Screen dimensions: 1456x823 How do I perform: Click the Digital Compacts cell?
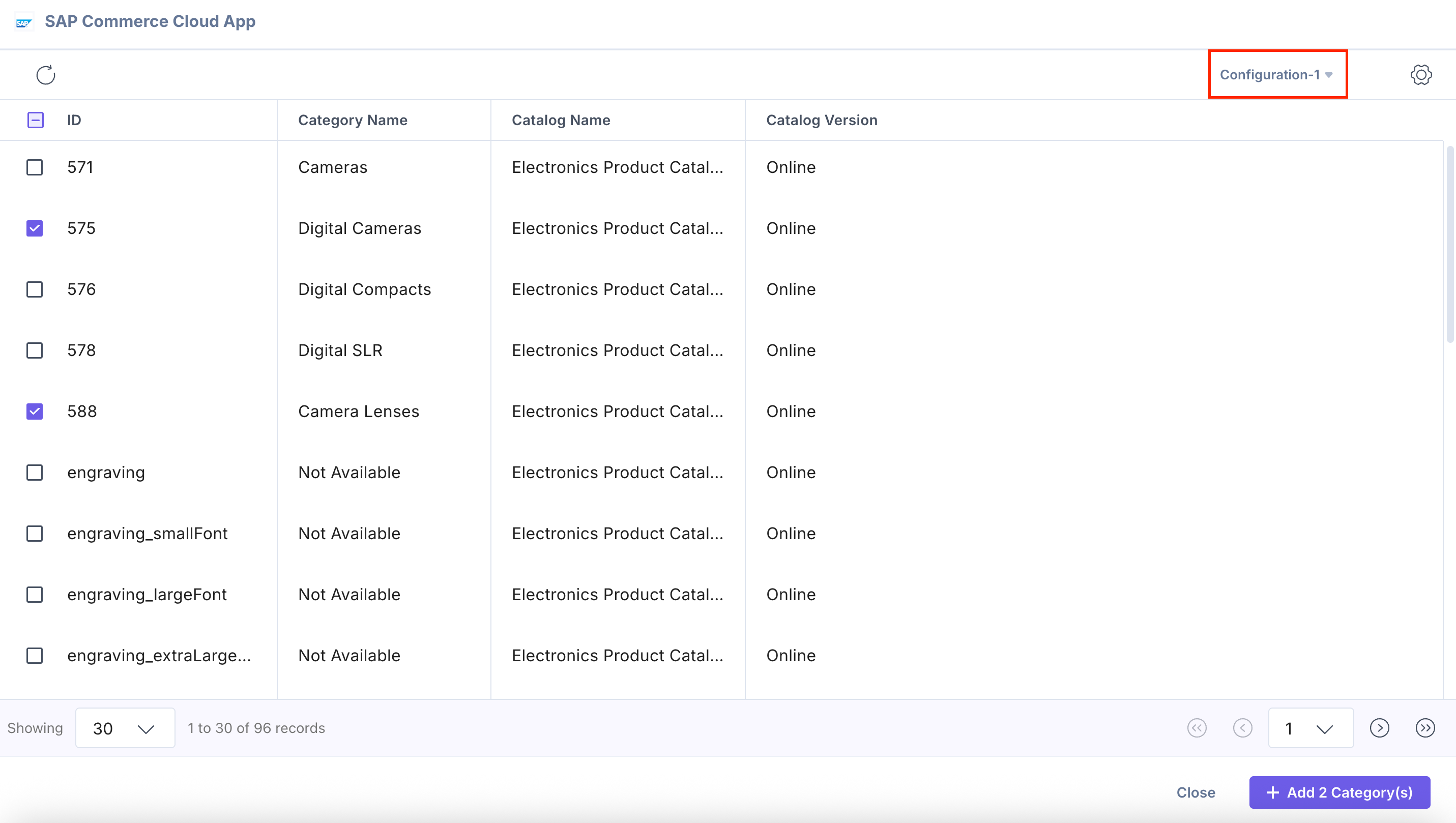[365, 289]
